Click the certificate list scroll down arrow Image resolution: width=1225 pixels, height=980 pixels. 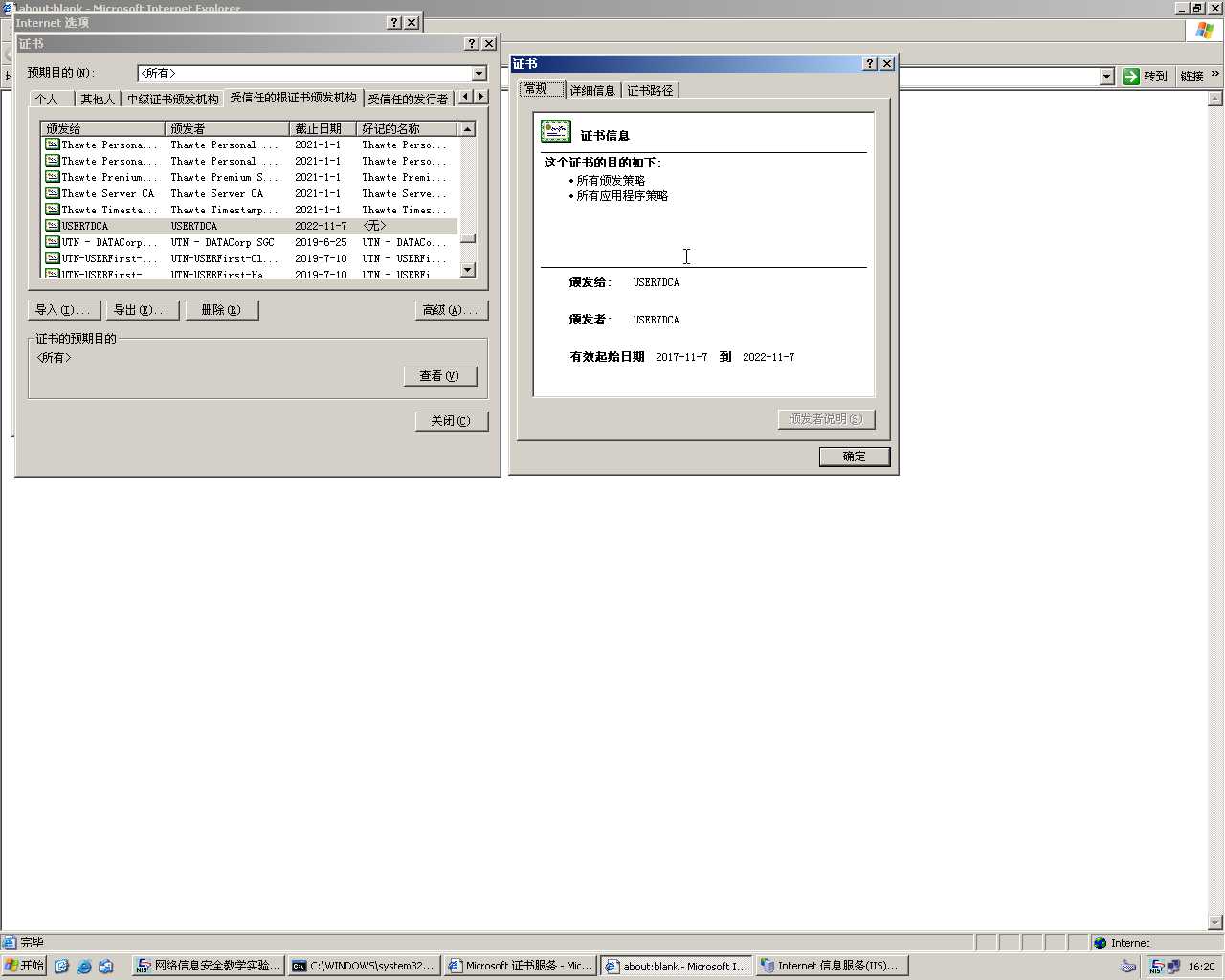(x=467, y=270)
